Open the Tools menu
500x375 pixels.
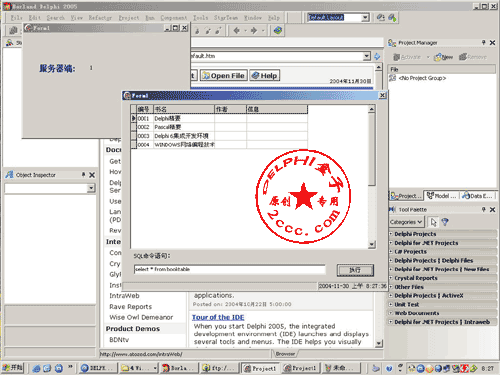(x=200, y=18)
